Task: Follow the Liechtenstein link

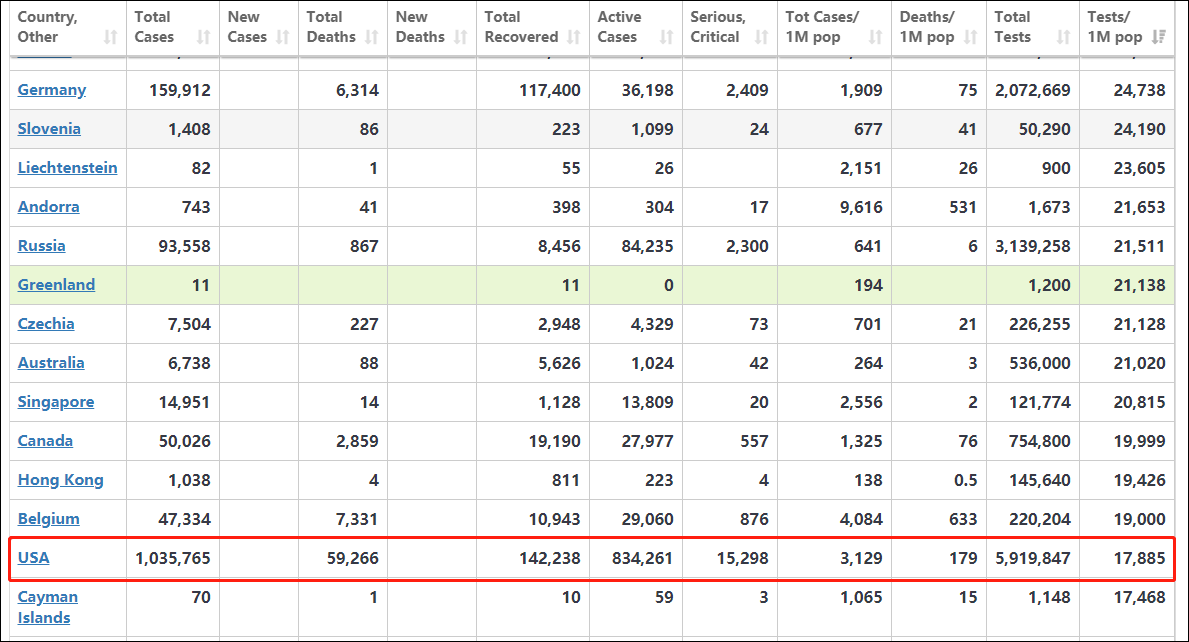Action: point(67,168)
